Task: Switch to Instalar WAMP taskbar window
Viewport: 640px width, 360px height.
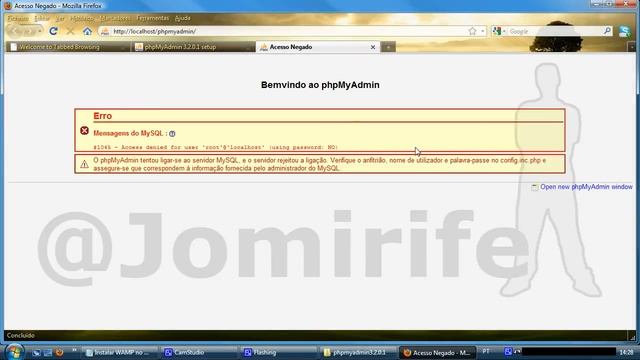Action: pyautogui.click(x=120, y=353)
